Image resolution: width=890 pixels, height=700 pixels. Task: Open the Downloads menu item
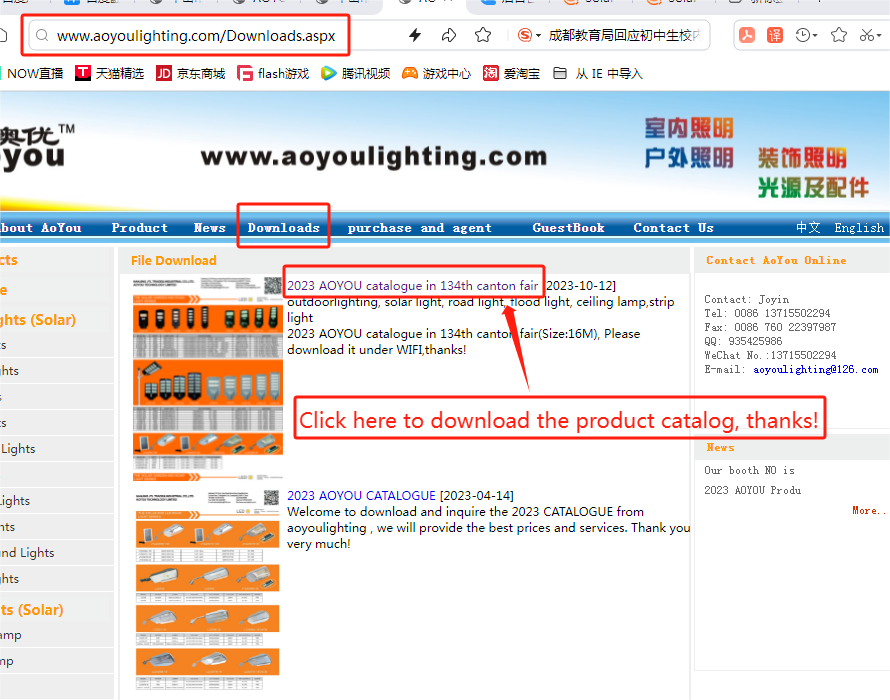pos(283,227)
